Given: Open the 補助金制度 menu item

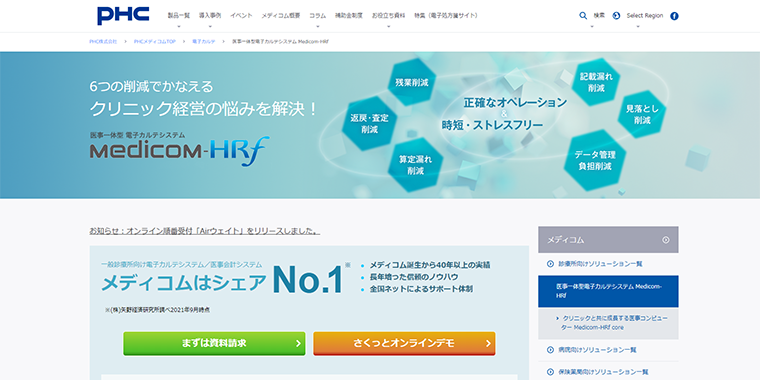Looking at the screenshot, I should 348,16.
